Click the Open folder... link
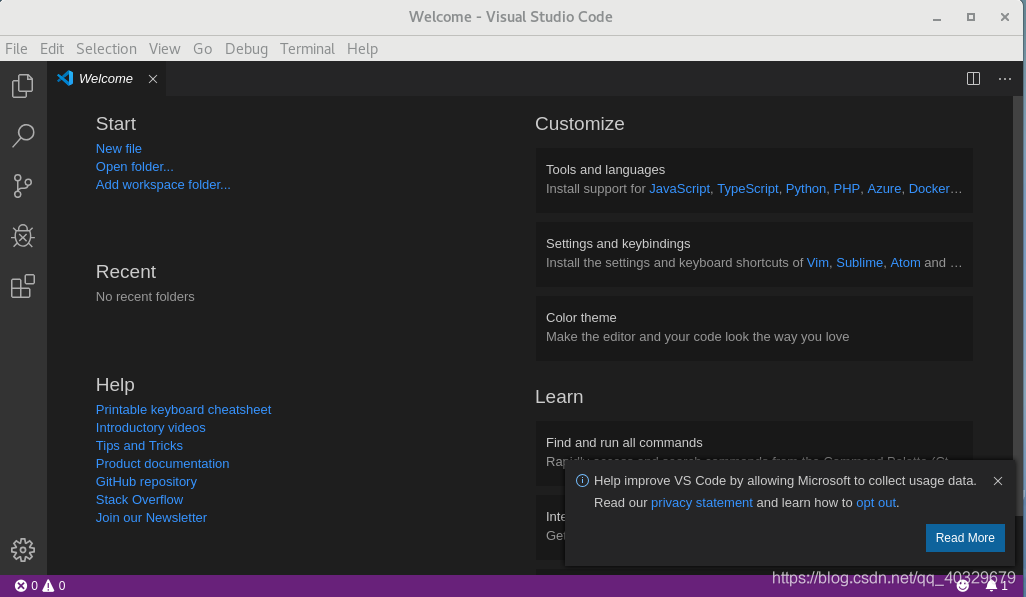The height and width of the screenshot is (597, 1026). pyautogui.click(x=134, y=167)
